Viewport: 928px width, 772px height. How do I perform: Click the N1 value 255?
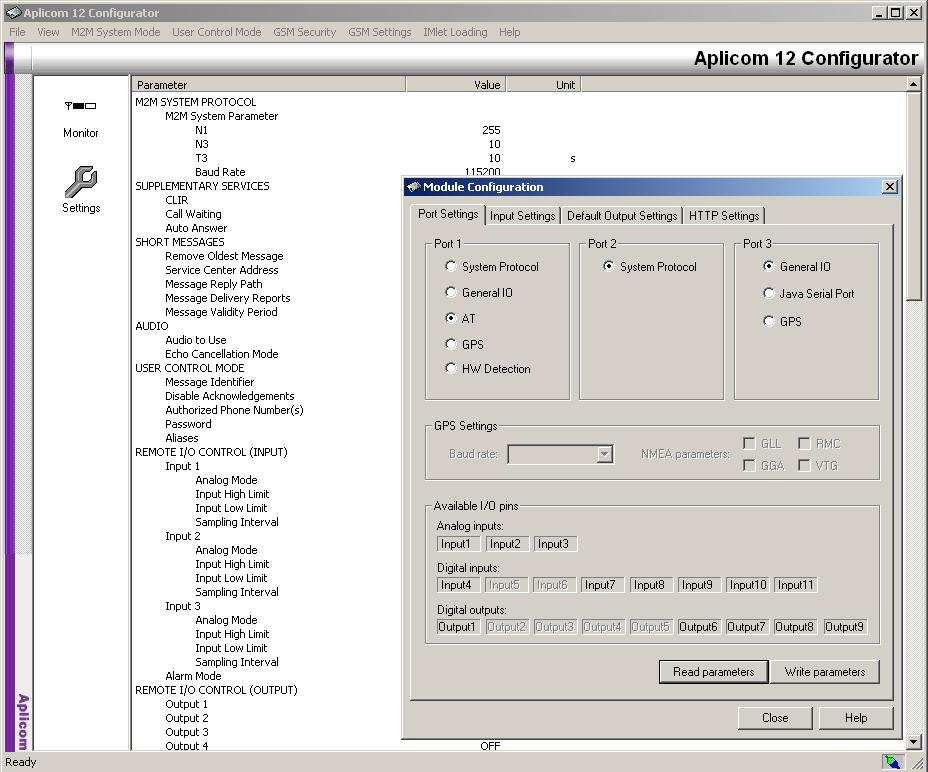pyautogui.click(x=491, y=130)
